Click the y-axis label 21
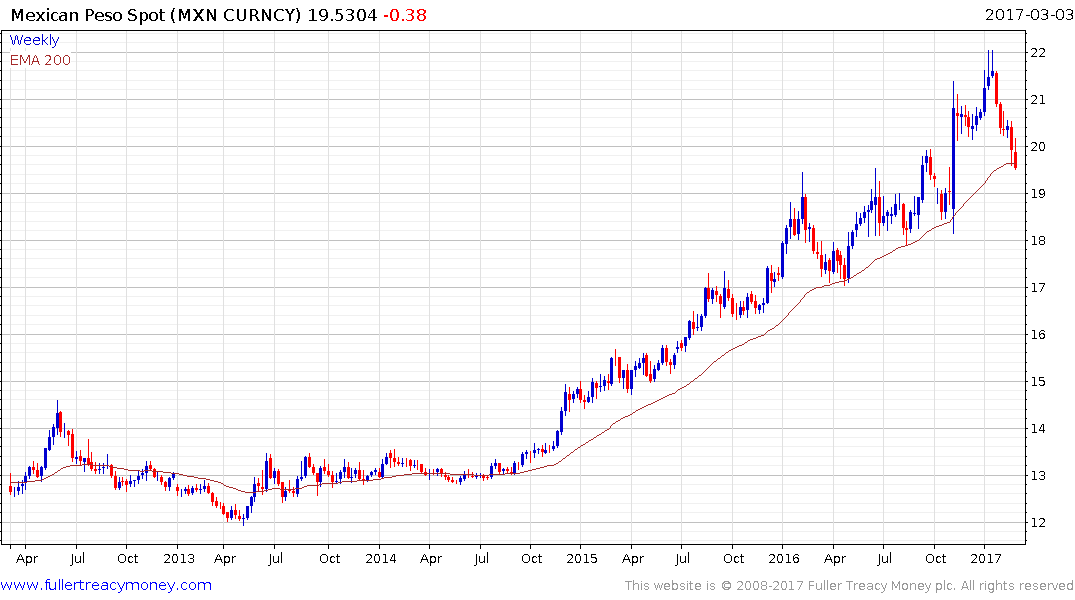This screenshot has width=1075, height=600. (1037, 100)
